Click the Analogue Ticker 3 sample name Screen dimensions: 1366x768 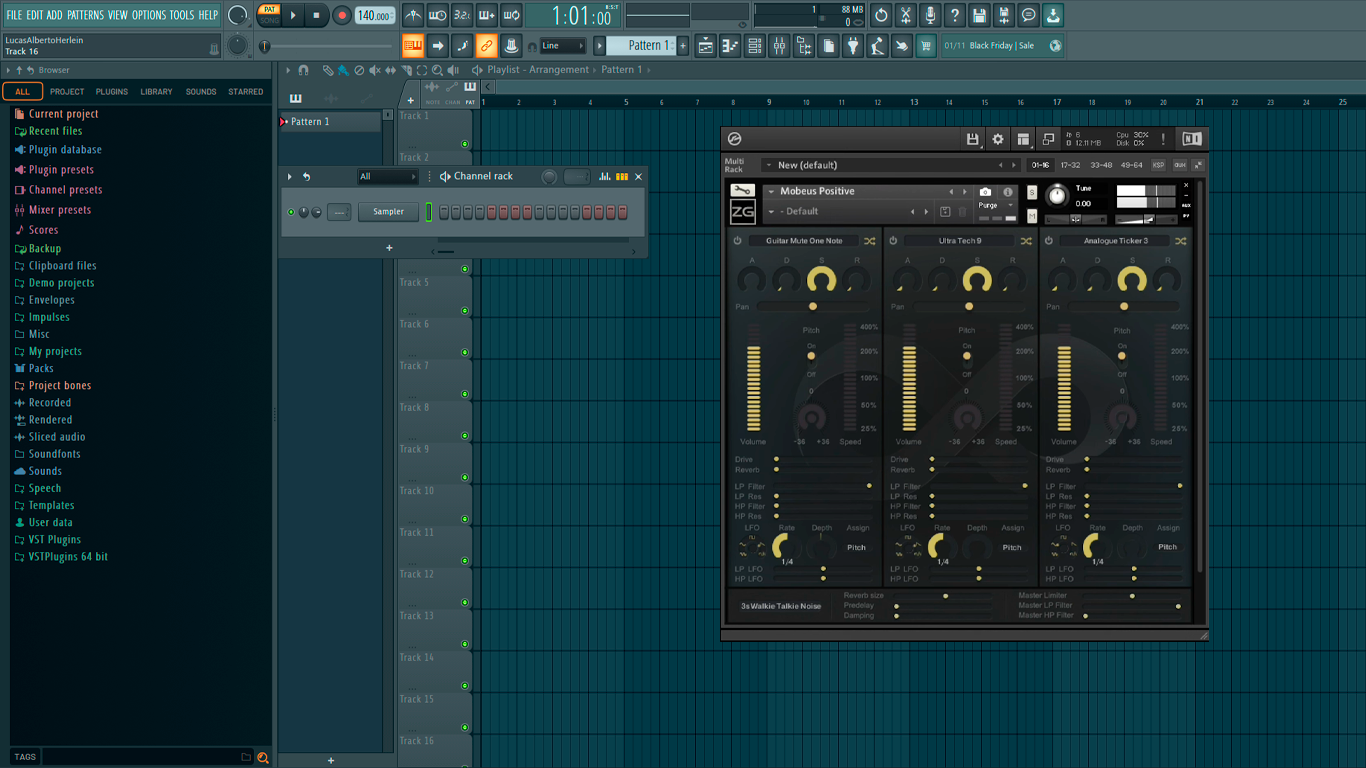click(1115, 241)
